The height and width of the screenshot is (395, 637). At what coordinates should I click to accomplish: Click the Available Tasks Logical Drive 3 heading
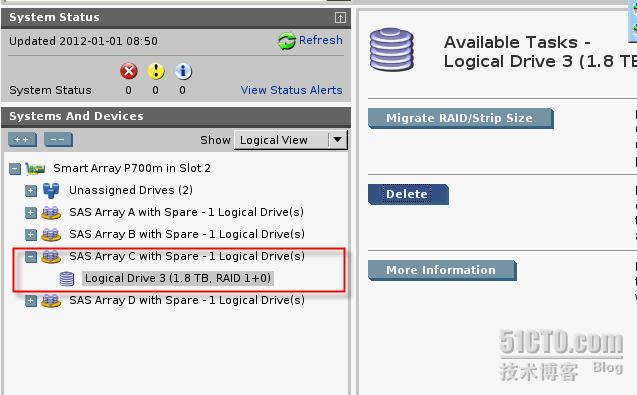click(540, 52)
